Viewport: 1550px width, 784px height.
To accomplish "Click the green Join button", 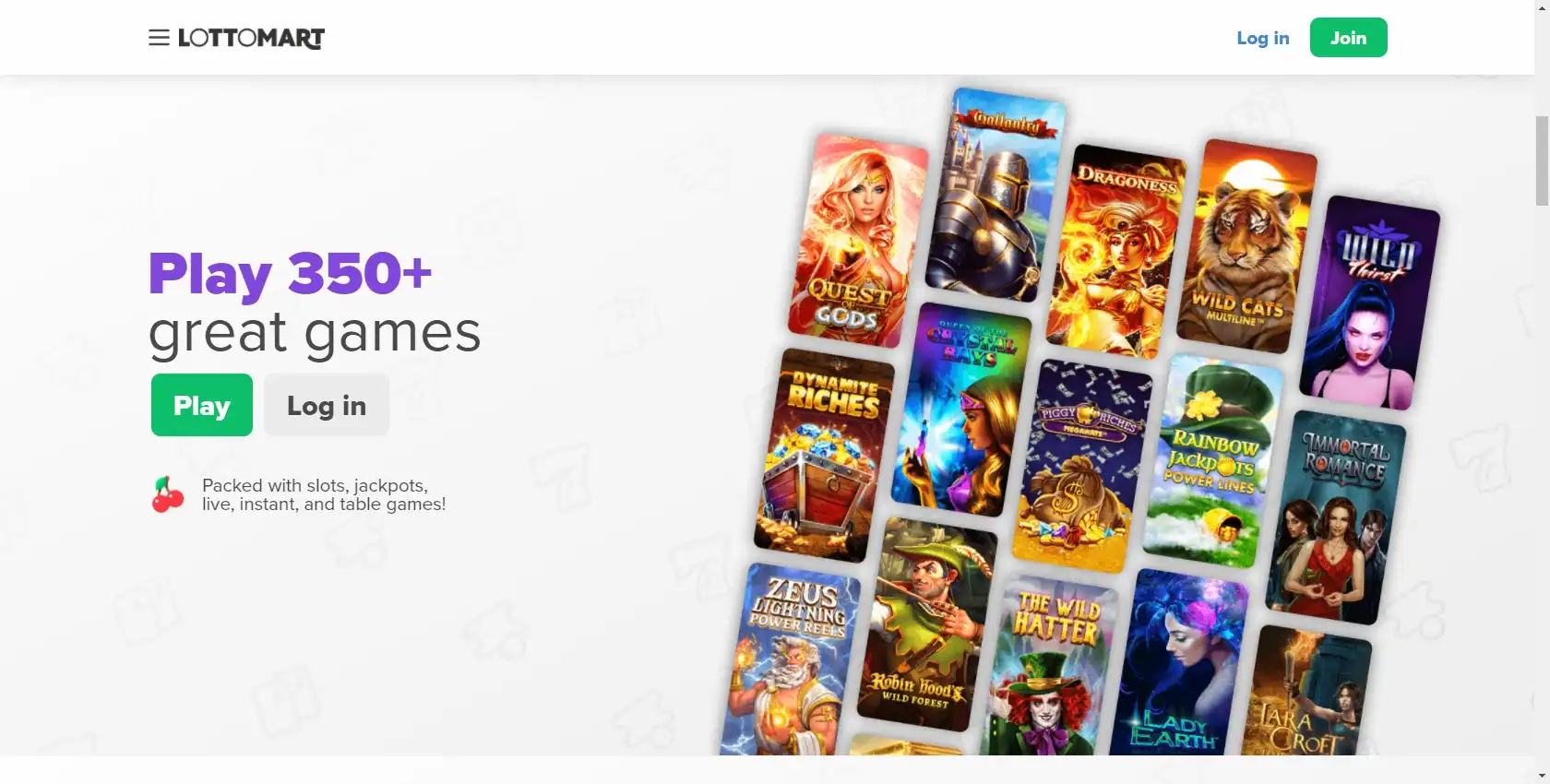I will 1348,38.
